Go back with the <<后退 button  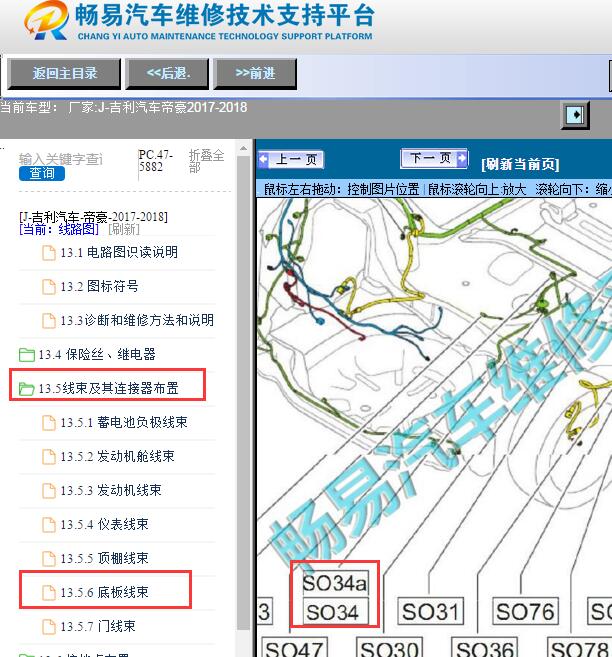tap(168, 74)
